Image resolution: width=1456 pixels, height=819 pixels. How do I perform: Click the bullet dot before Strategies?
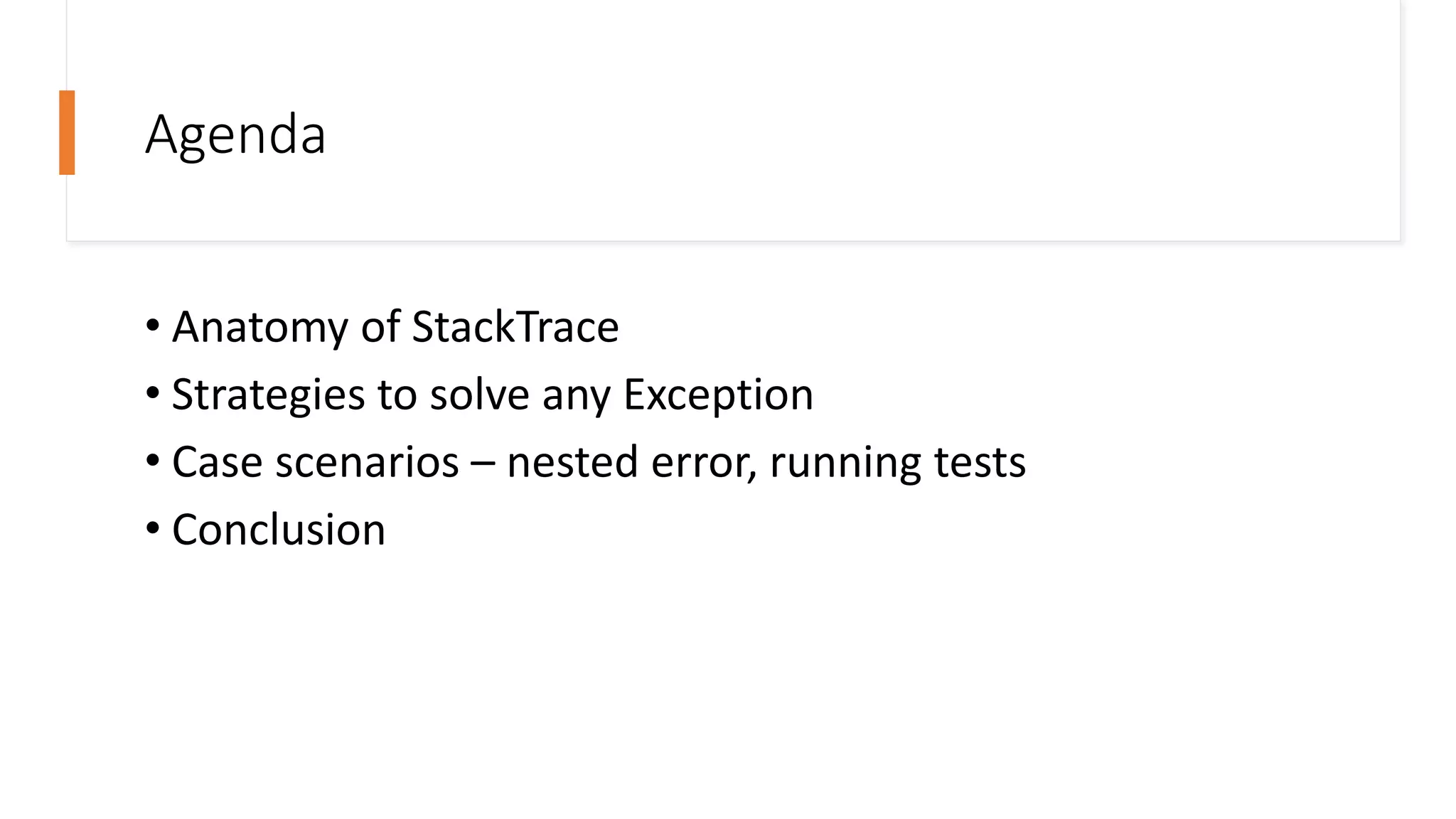[x=152, y=394]
